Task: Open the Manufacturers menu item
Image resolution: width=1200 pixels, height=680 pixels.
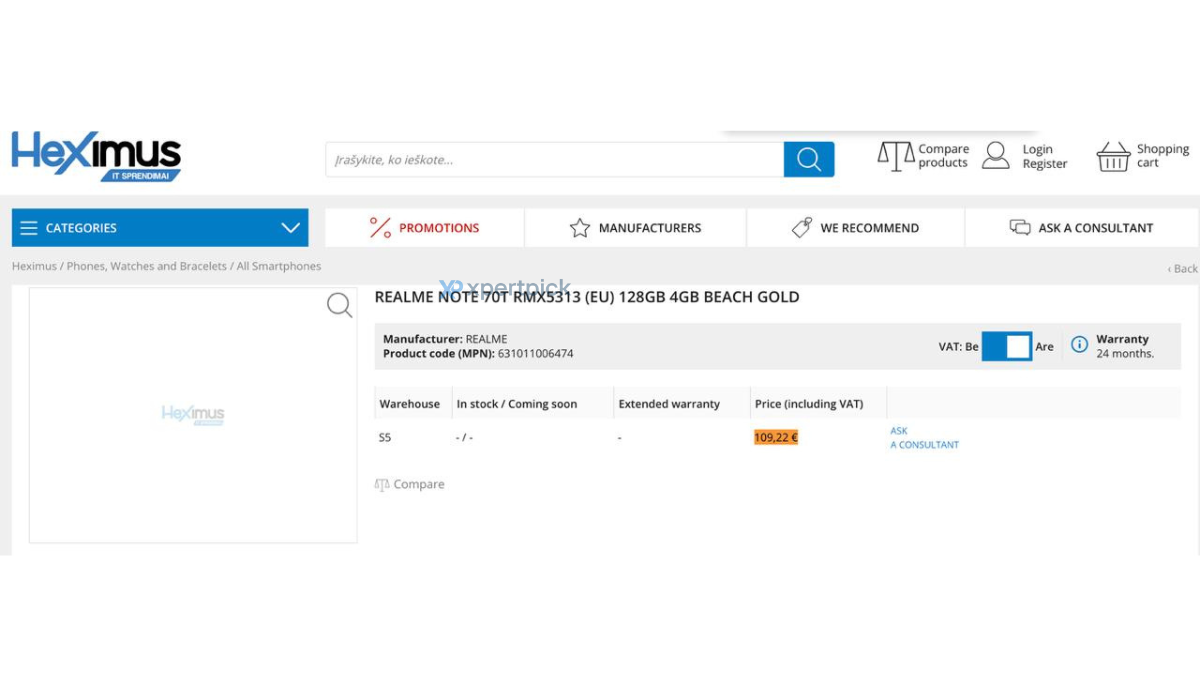Action: point(636,228)
